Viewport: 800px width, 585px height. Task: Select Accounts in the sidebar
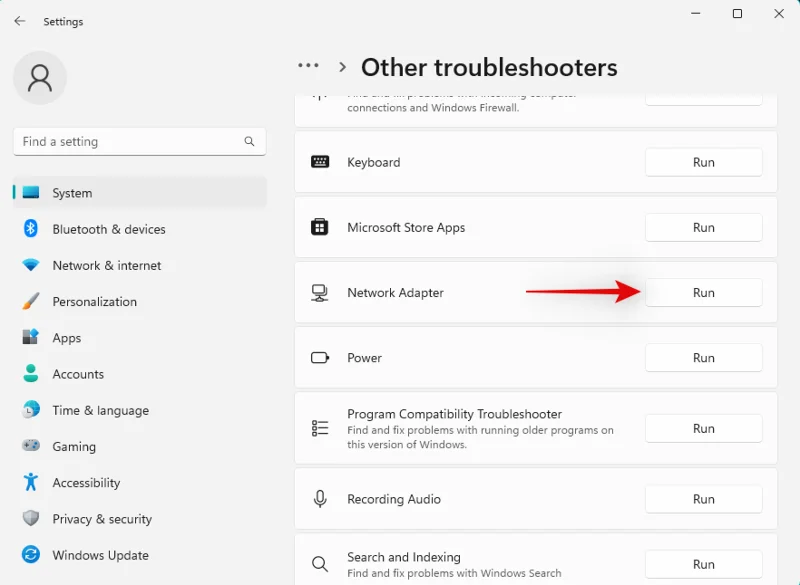[x=78, y=374]
